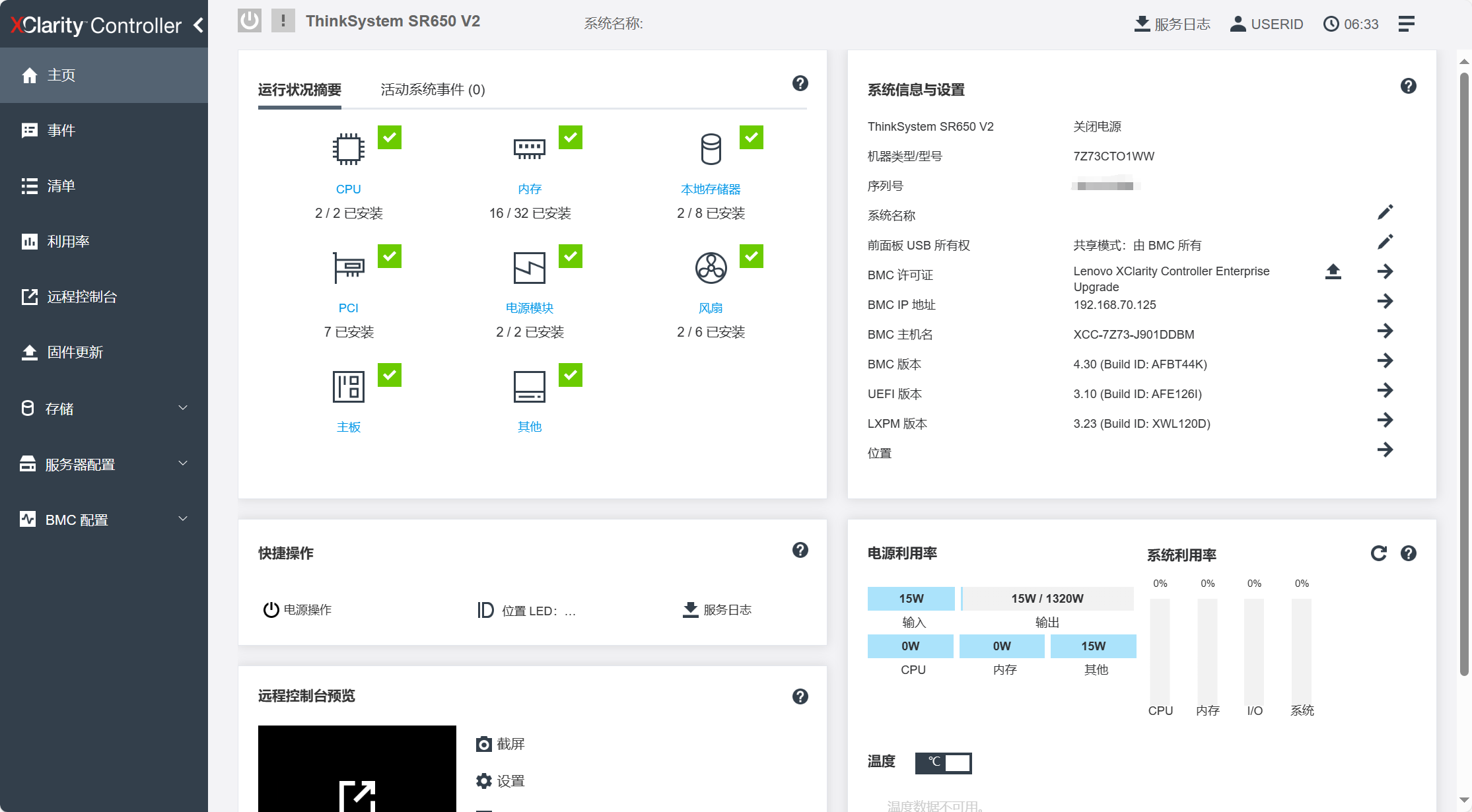Open help for the health summary panel
The height and width of the screenshot is (812, 1472).
(800, 83)
